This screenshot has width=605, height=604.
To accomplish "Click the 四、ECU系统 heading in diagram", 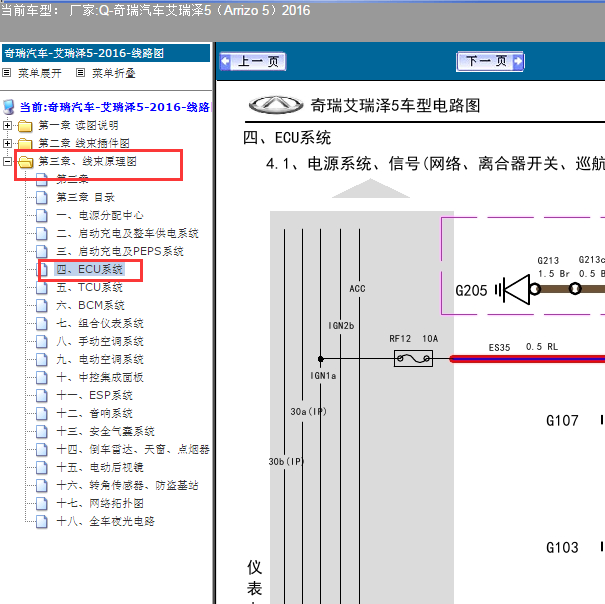I will [x=287, y=138].
